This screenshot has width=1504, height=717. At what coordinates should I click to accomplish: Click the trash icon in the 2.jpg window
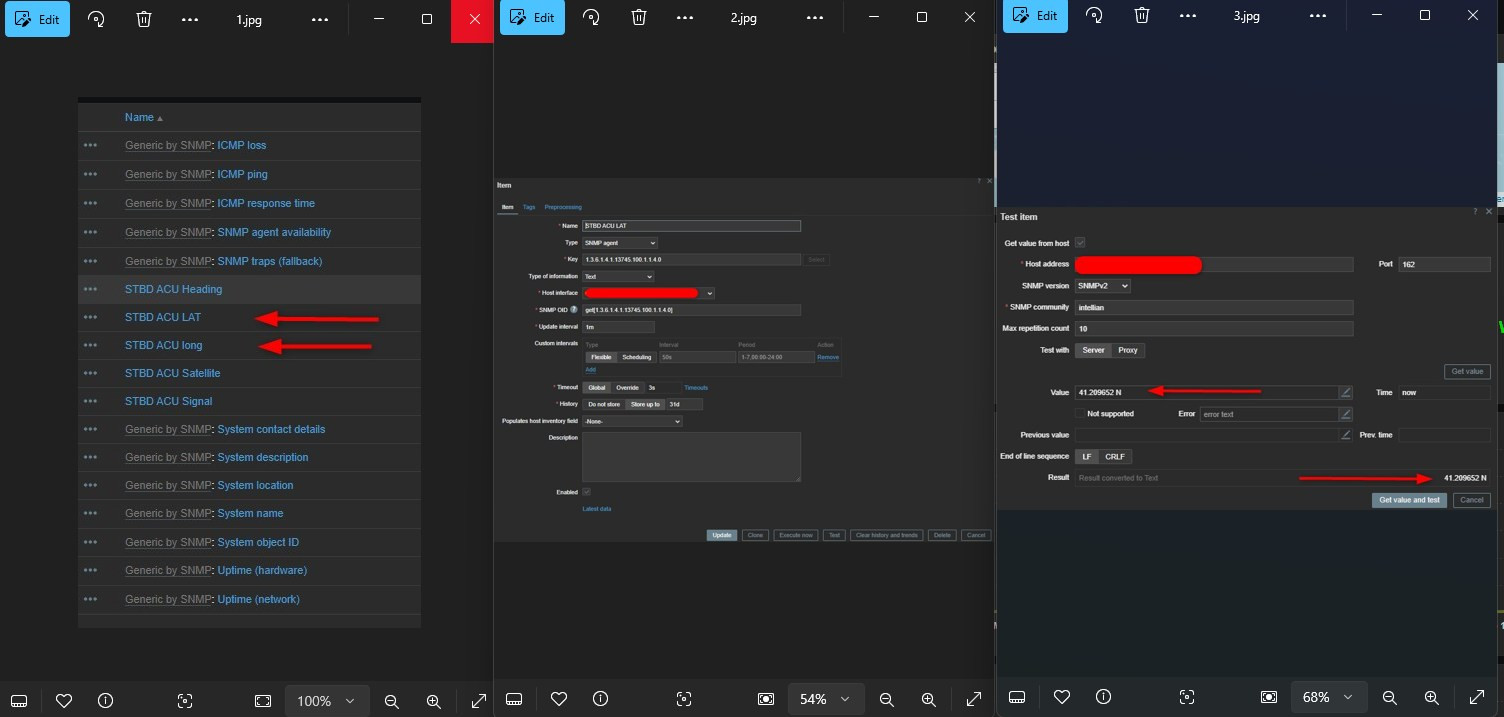click(x=639, y=18)
